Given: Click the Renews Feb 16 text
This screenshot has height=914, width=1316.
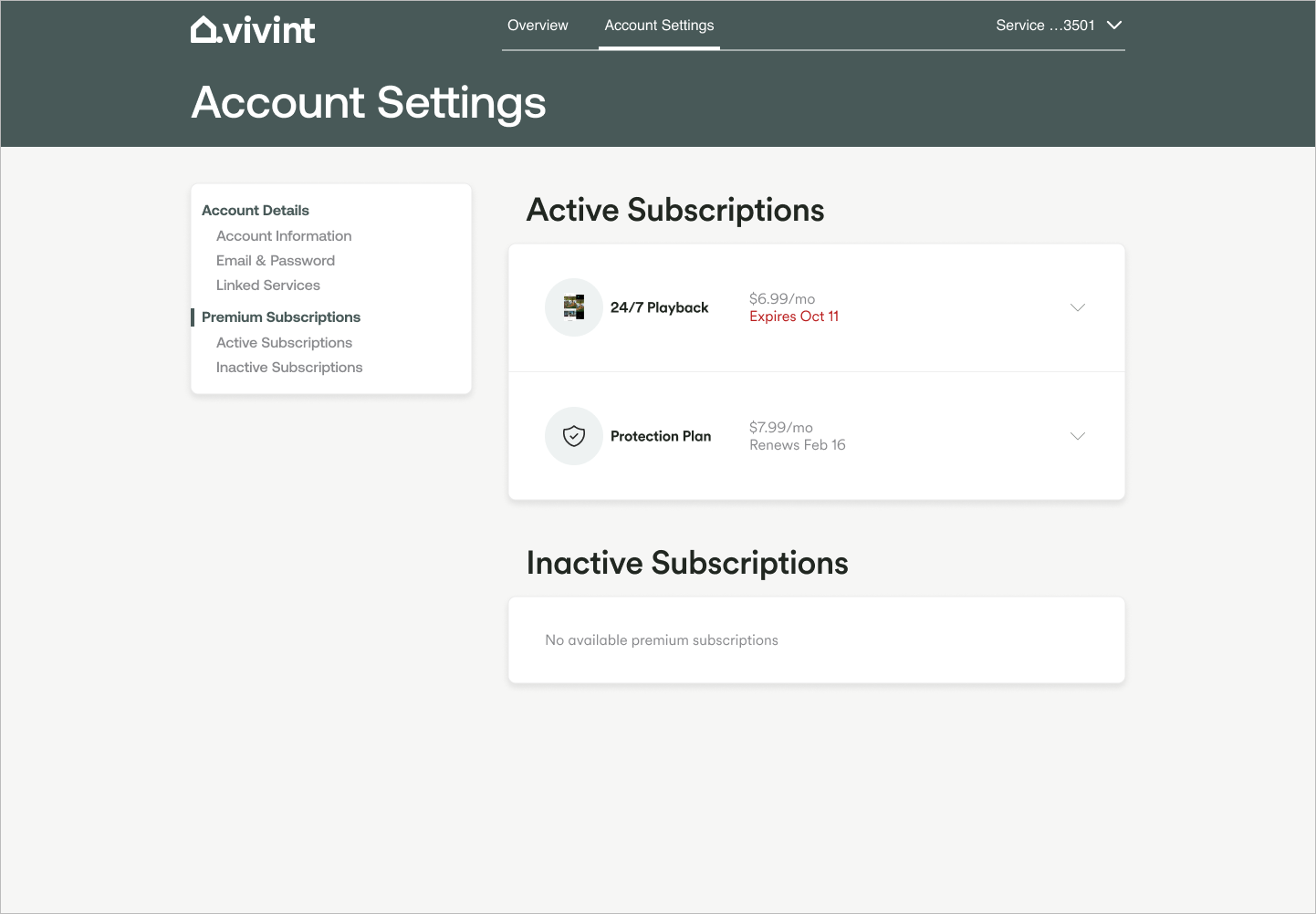Looking at the screenshot, I should [x=798, y=445].
